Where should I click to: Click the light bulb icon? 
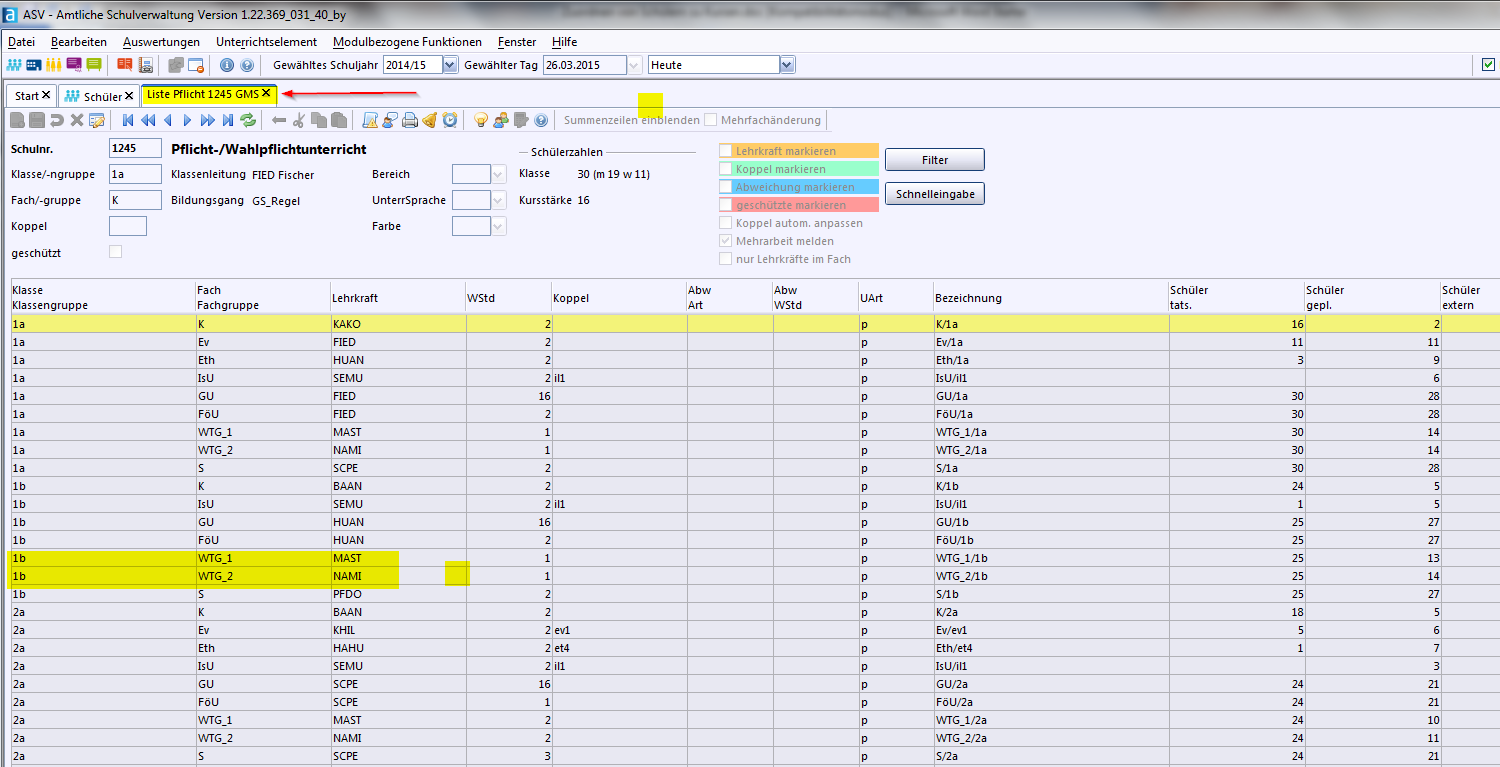(481, 120)
